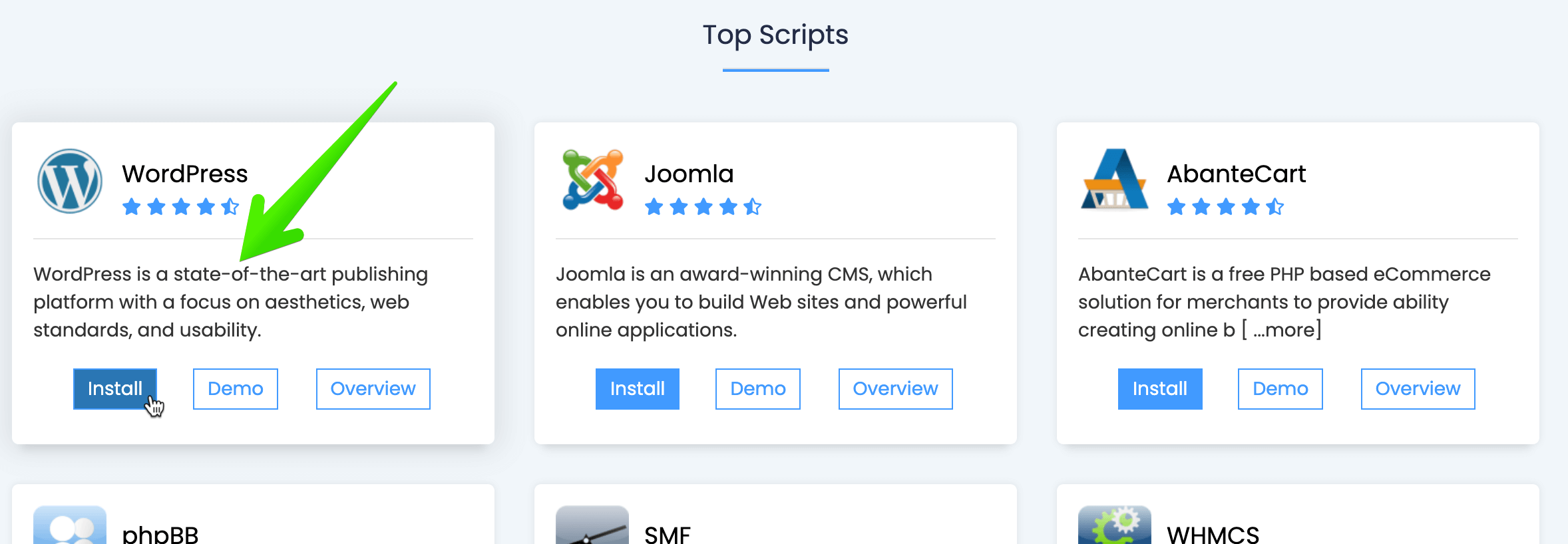The image size is (1568, 544).
Task: Open the WordPress Demo
Action: pos(235,389)
